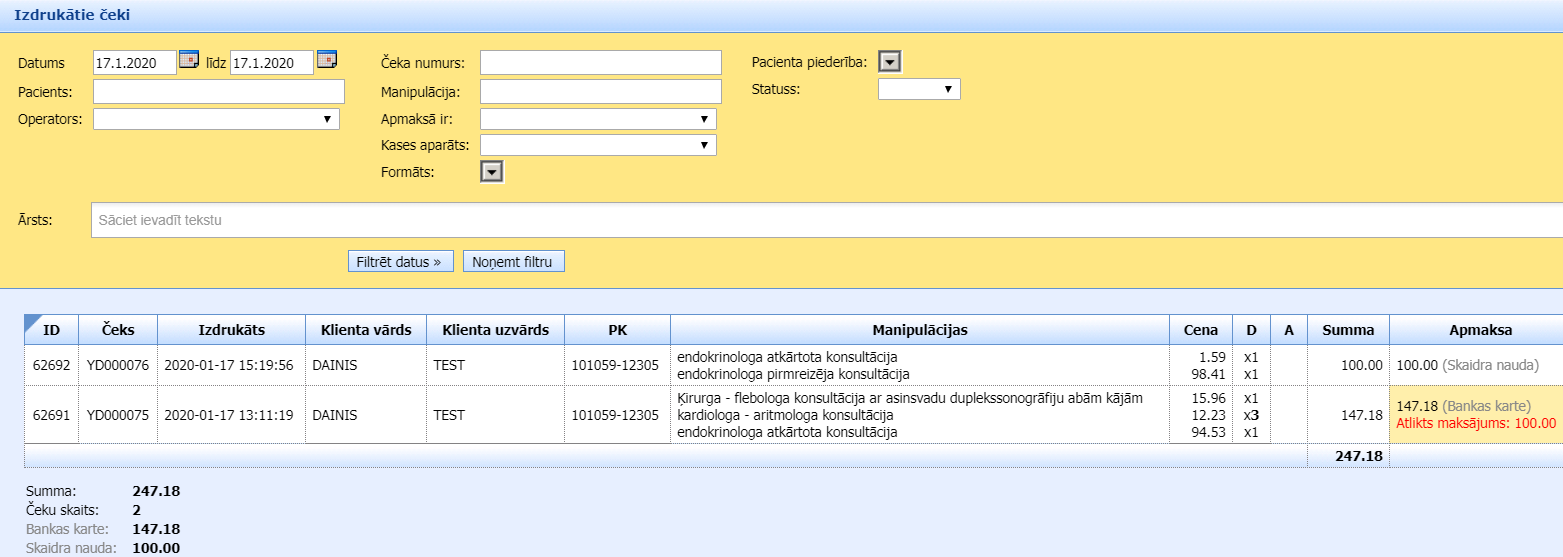
Task: Open the Kases aparāts dropdown
Action: click(598, 146)
